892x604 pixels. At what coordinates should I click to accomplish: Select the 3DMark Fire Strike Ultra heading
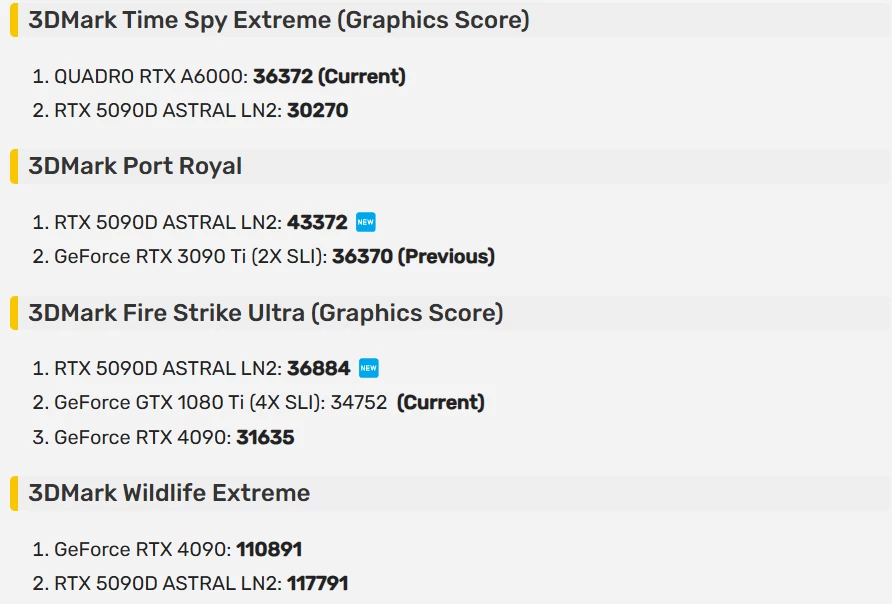coord(266,313)
